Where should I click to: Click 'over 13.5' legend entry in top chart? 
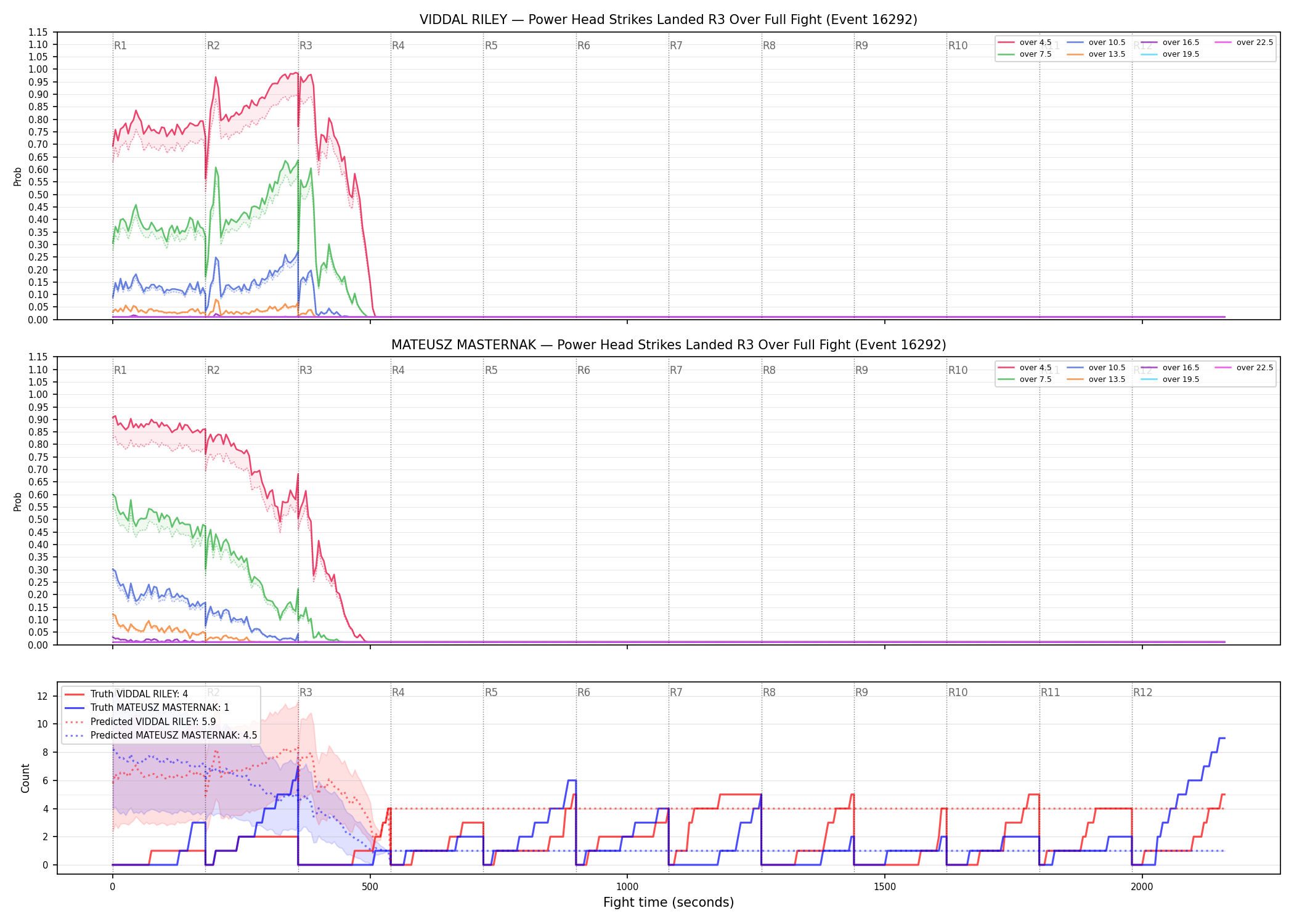pos(1096,54)
